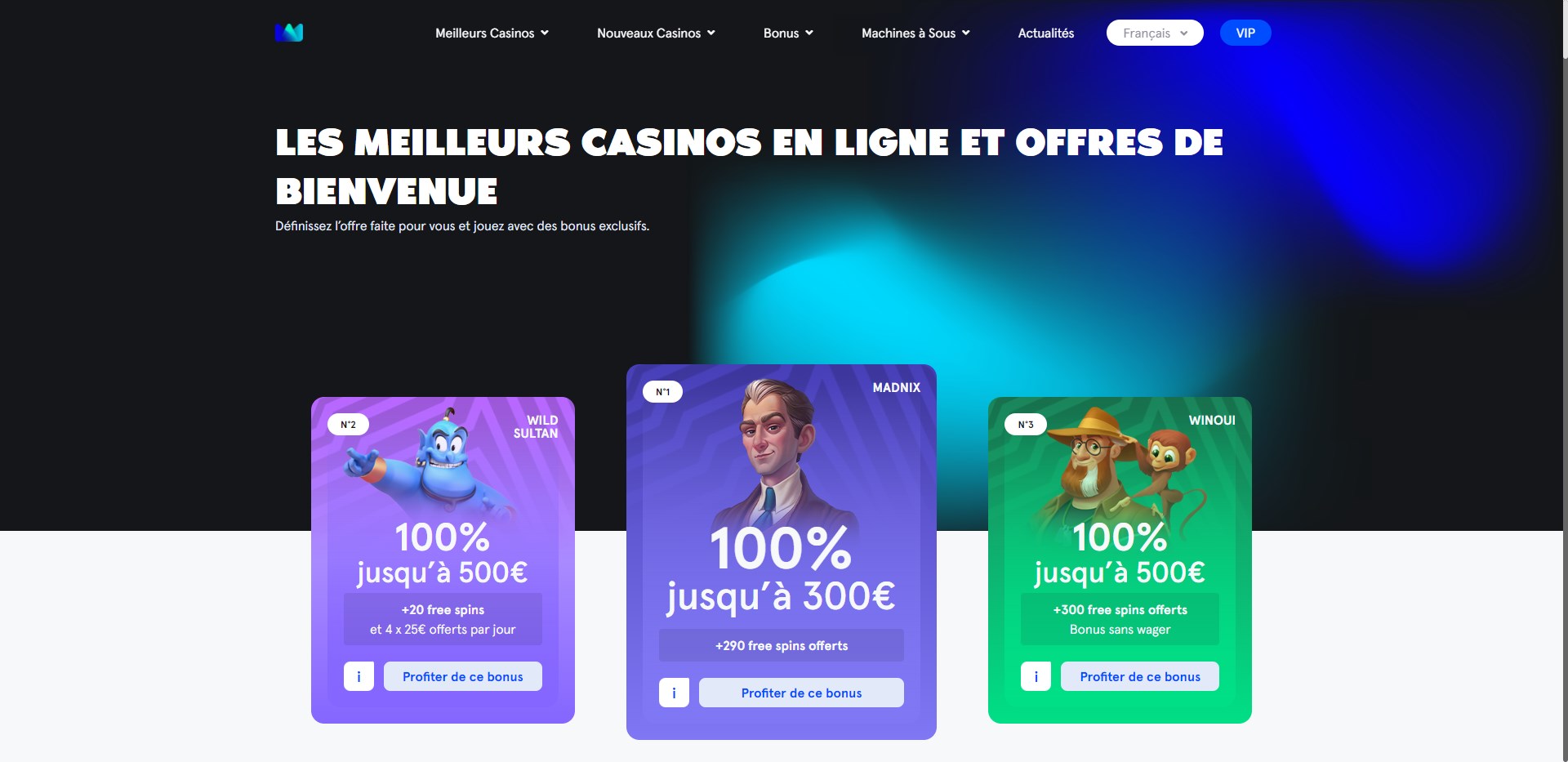Click Profiter de ce bonus for Madnix
Viewport: 1568px width, 762px height.
click(801, 693)
